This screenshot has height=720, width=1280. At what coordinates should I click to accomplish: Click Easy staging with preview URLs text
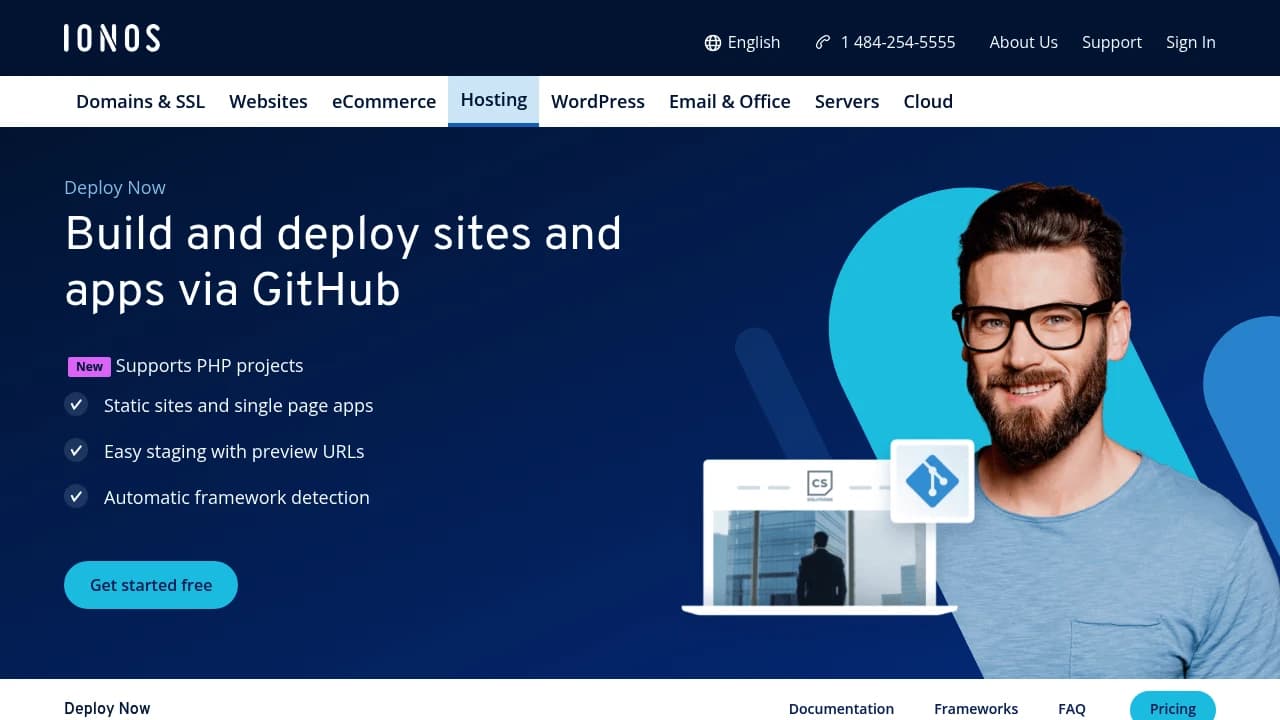(234, 451)
